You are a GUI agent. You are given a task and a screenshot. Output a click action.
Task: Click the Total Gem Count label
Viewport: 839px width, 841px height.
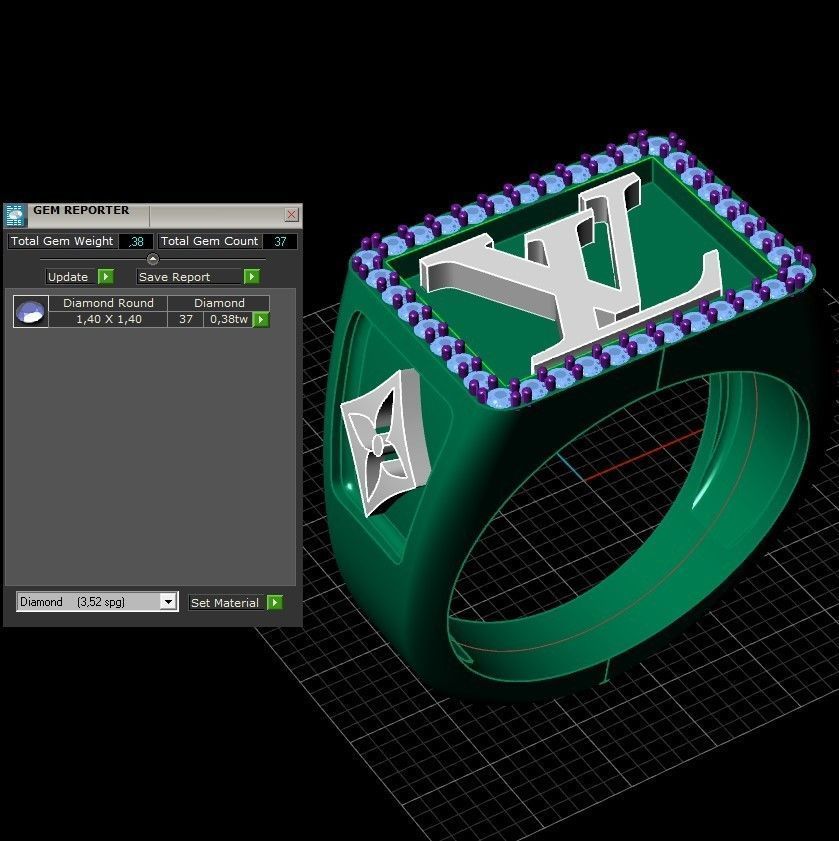click(209, 241)
